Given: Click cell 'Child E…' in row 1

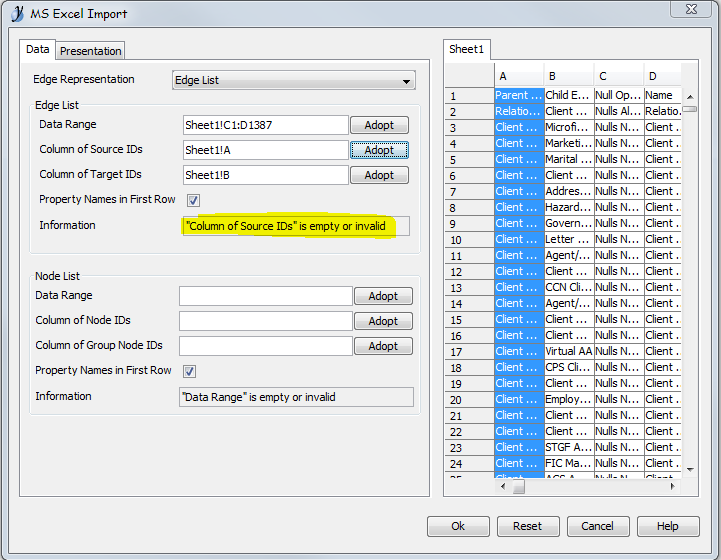Looking at the screenshot, I should (x=569, y=95).
